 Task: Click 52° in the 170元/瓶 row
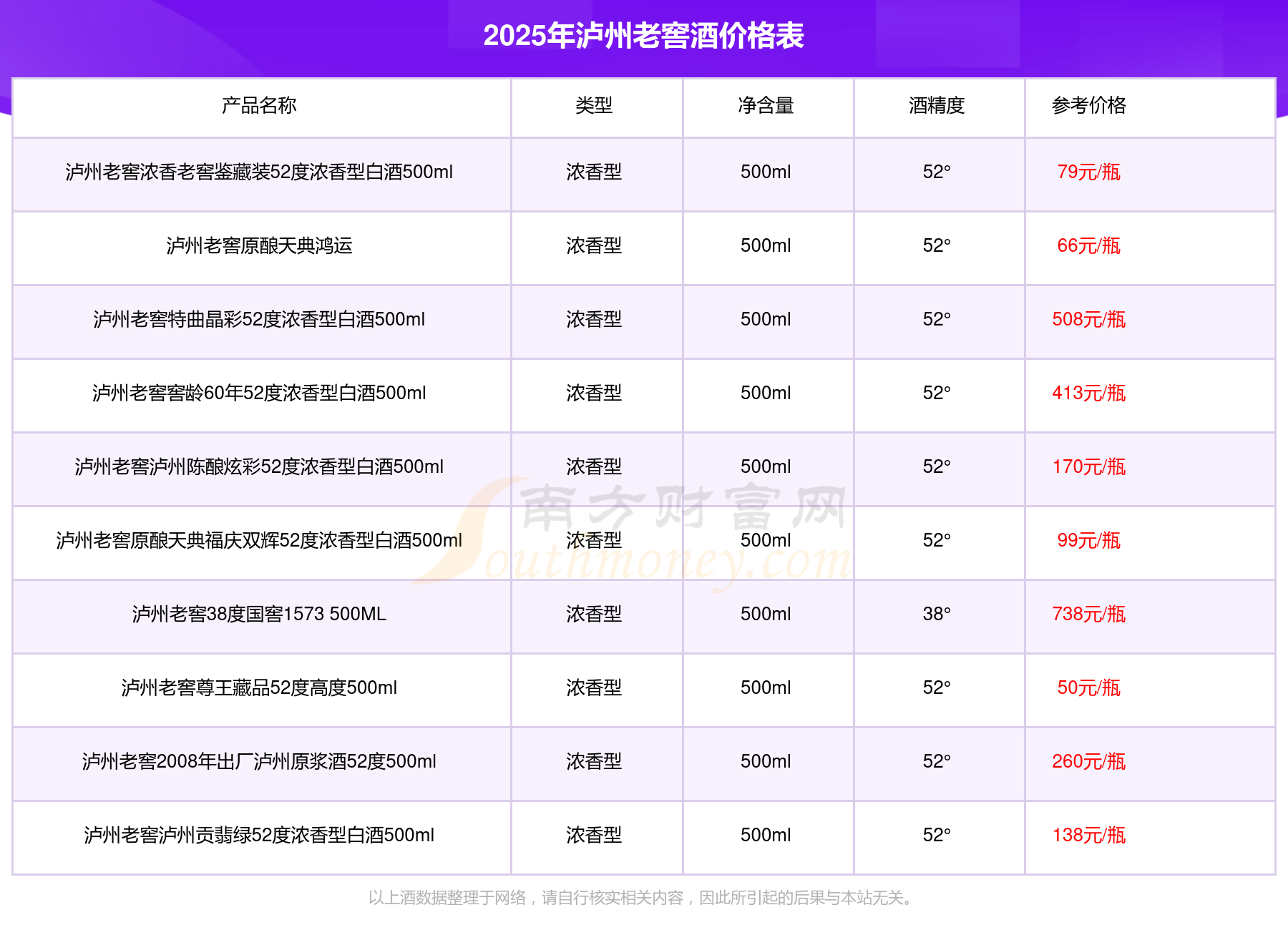tap(937, 466)
